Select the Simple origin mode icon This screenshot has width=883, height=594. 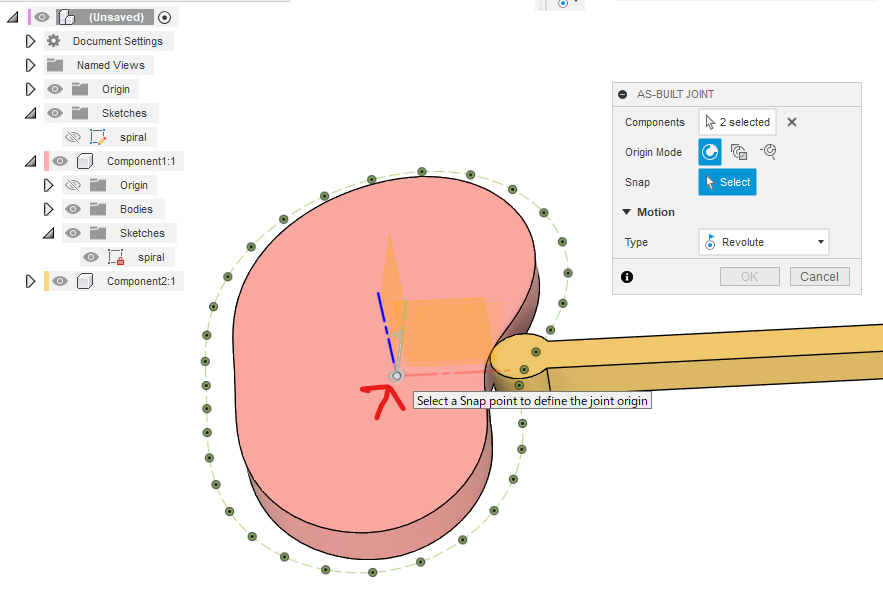click(709, 152)
